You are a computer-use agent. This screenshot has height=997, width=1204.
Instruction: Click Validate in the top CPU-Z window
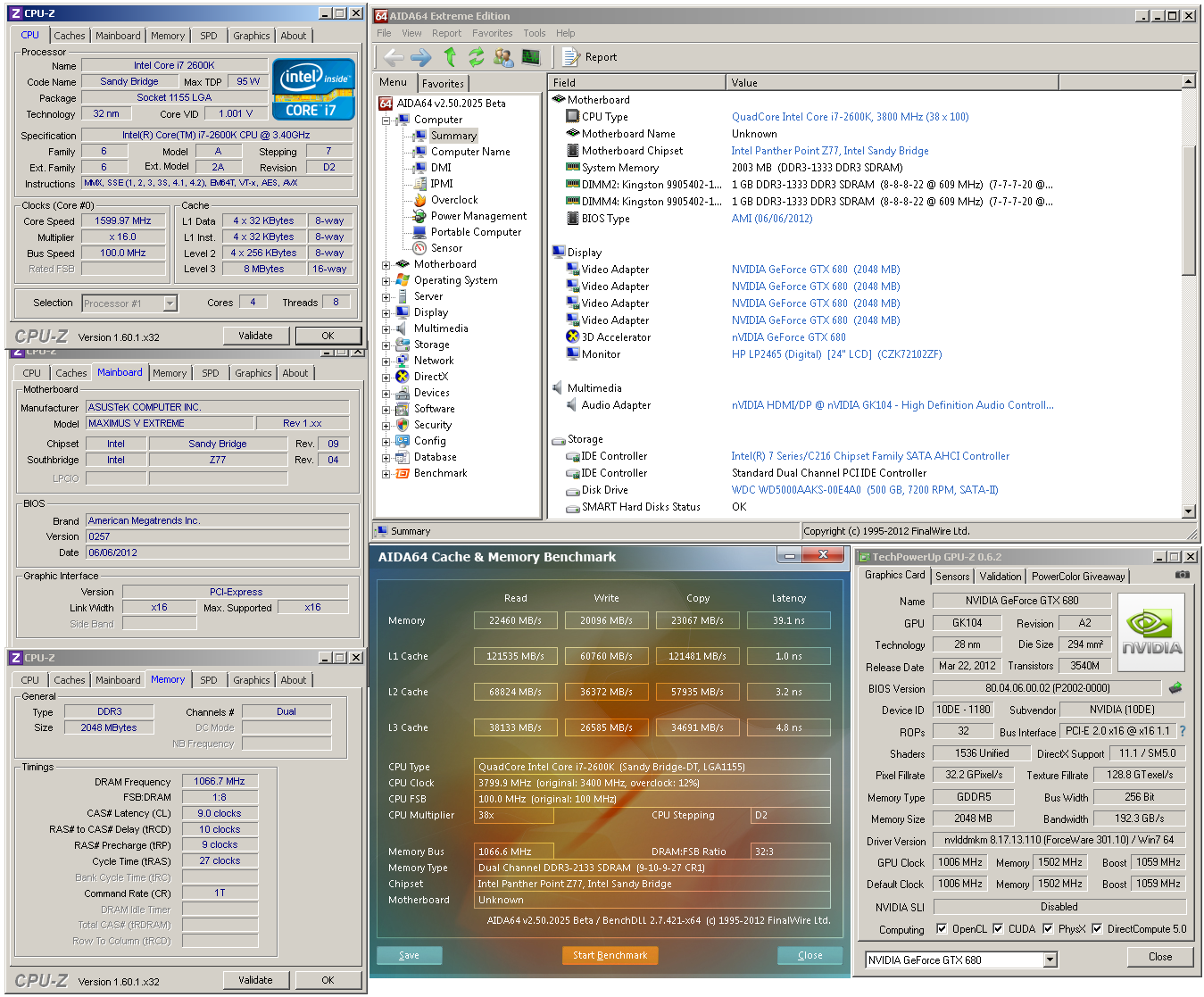(x=255, y=336)
